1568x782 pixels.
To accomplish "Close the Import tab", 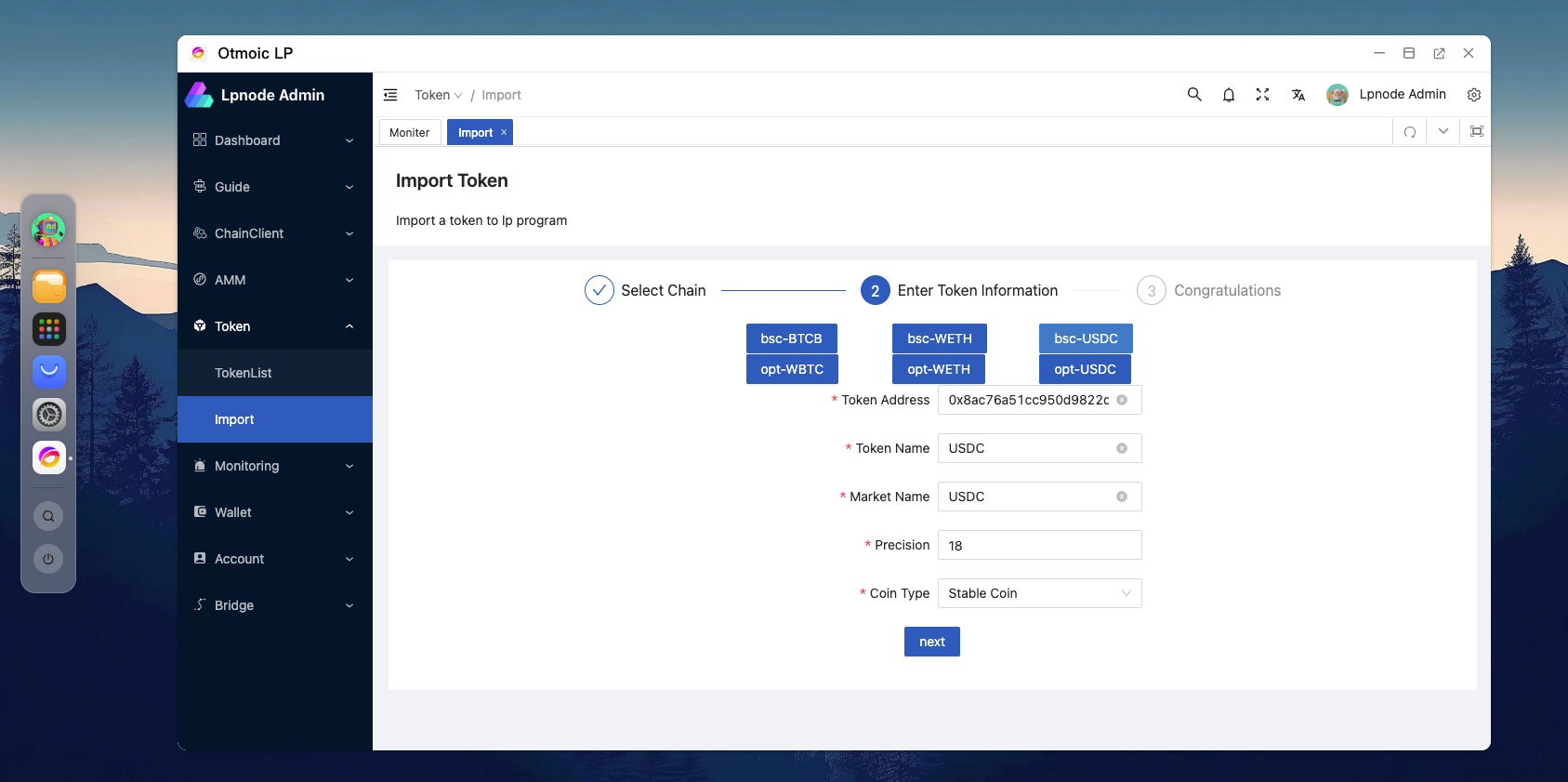I will [504, 132].
